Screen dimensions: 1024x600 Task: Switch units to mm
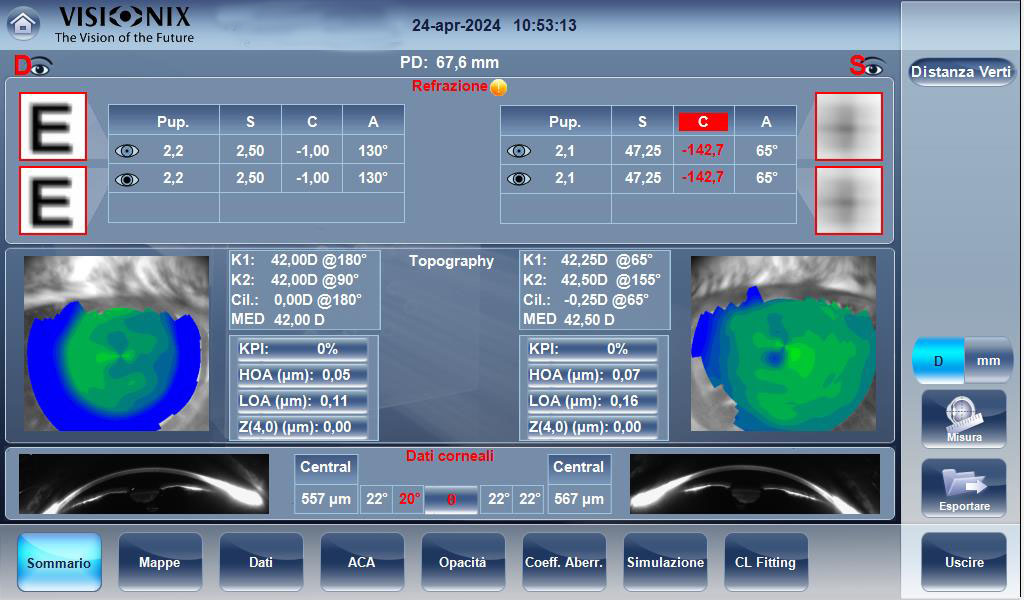coord(988,361)
